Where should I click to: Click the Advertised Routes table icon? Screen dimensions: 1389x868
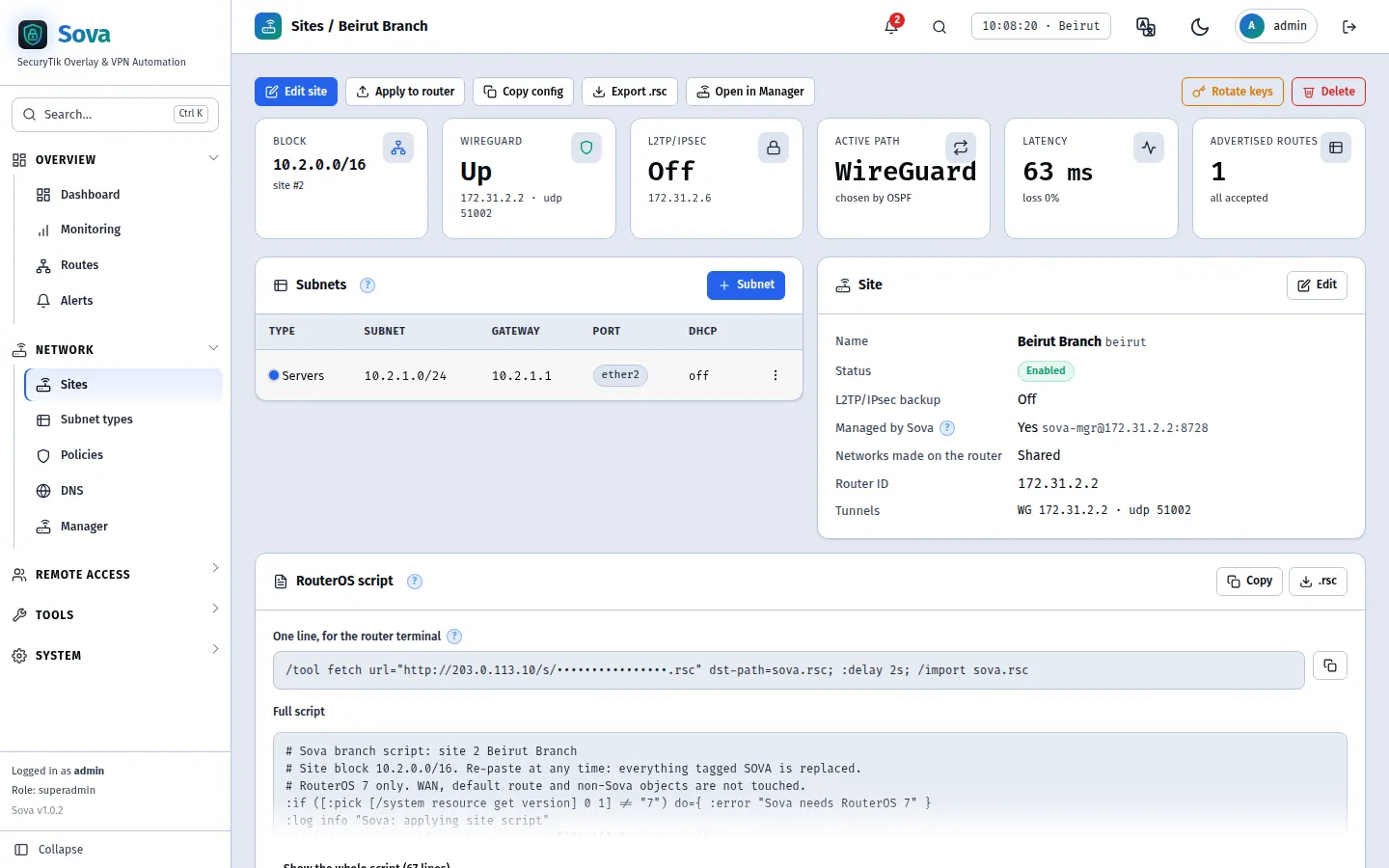pos(1336,148)
